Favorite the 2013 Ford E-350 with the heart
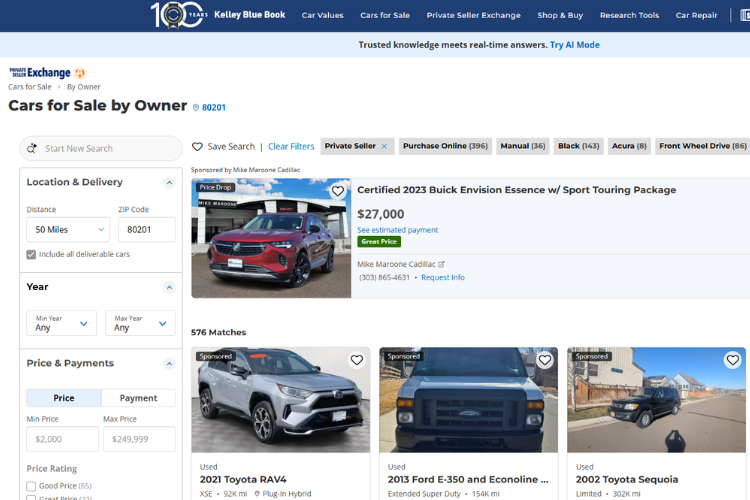The image size is (750, 500). pos(545,360)
